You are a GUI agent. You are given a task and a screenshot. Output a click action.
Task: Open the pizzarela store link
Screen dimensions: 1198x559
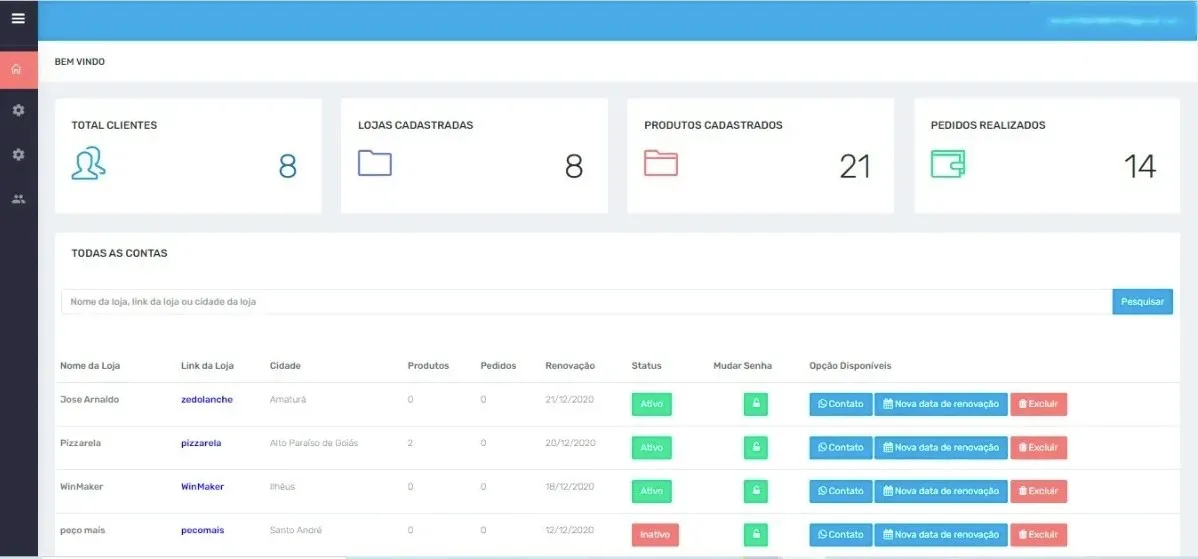201,443
